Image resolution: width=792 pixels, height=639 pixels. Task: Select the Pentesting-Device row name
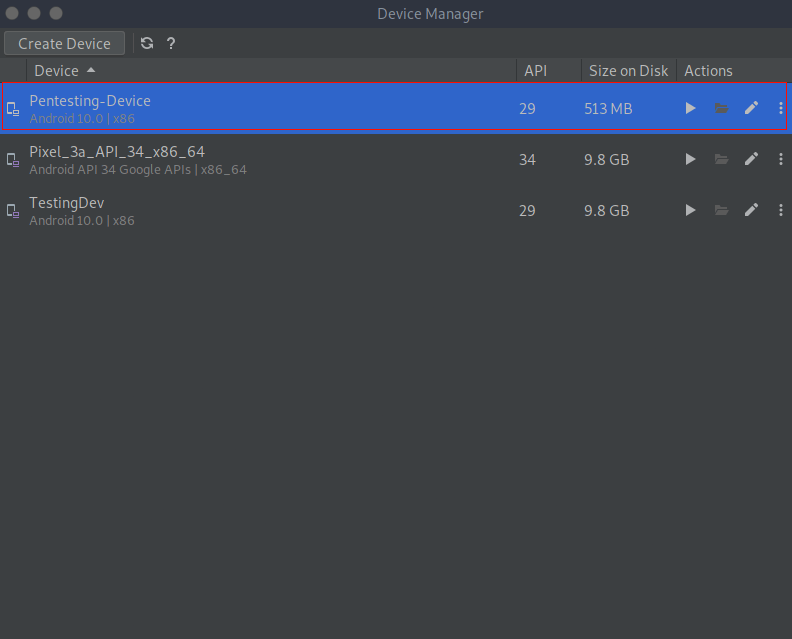90,101
